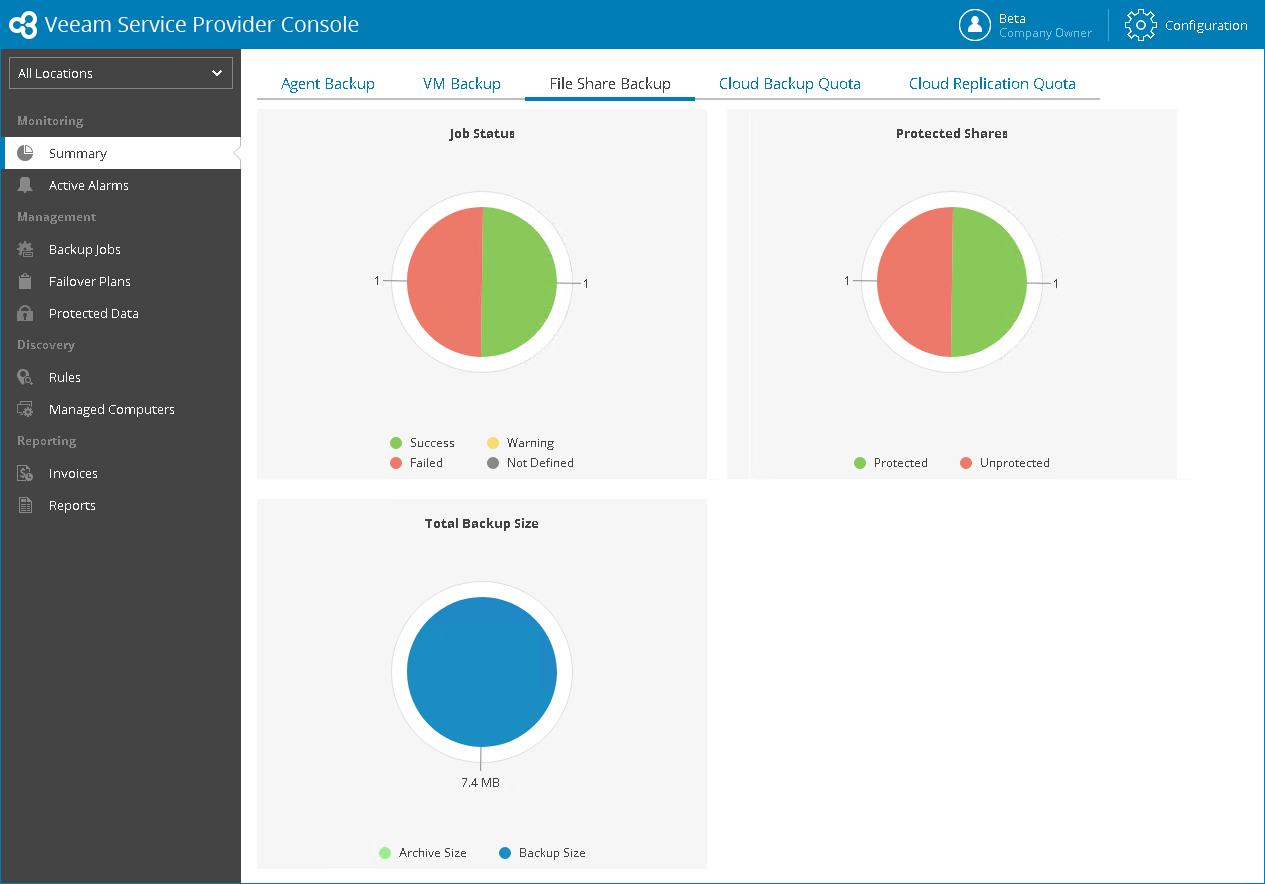Image resolution: width=1265 pixels, height=884 pixels.
Task: Toggle the Protected legend item
Action: 891,463
